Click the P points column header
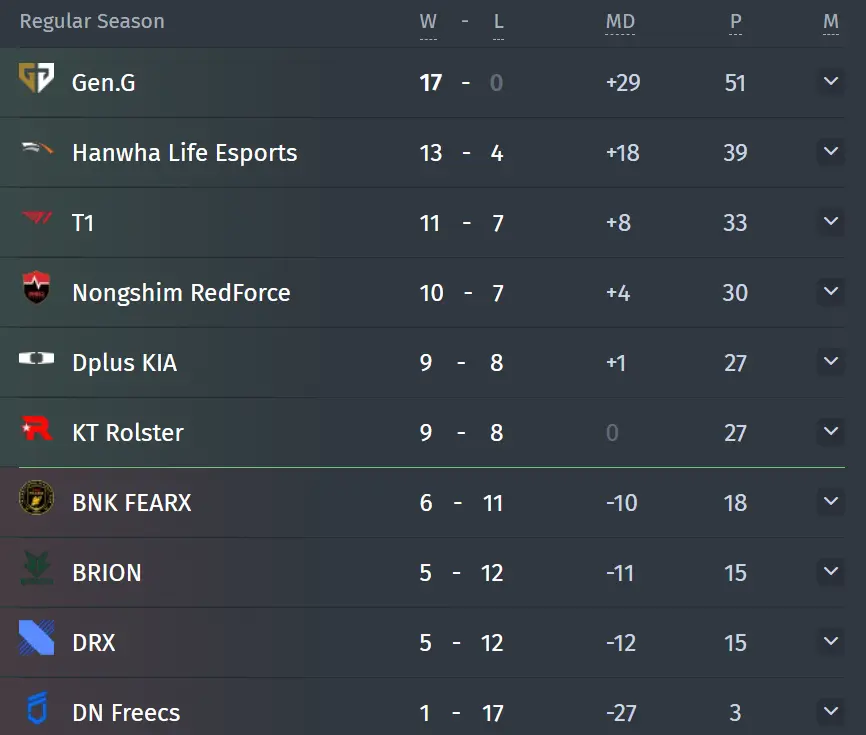This screenshot has height=735, width=866. (x=735, y=22)
